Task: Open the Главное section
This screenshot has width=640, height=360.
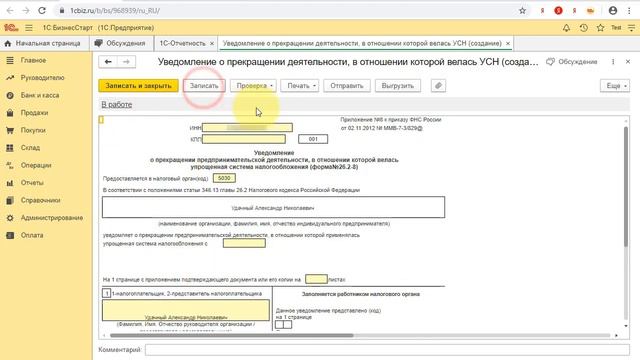Action: point(33,60)
